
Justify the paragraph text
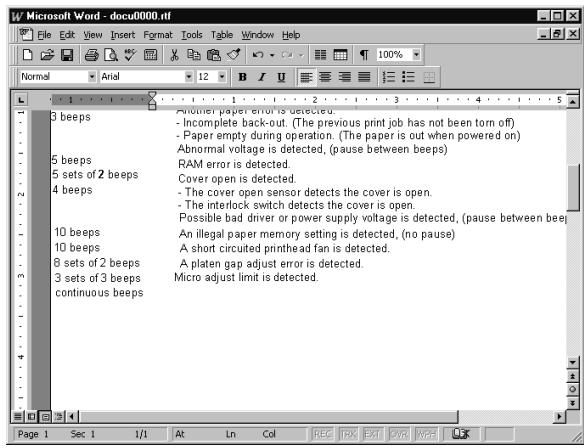(364, 77)
